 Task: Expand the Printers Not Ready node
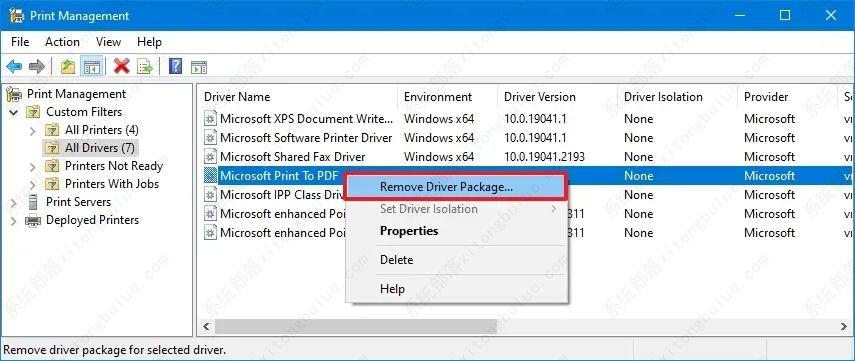point(32,166)
